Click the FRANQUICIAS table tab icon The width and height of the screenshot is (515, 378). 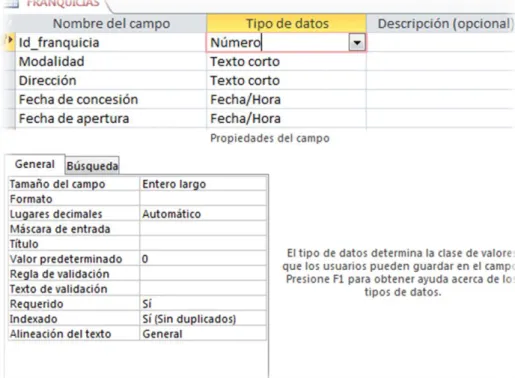(x=12, y=3)
